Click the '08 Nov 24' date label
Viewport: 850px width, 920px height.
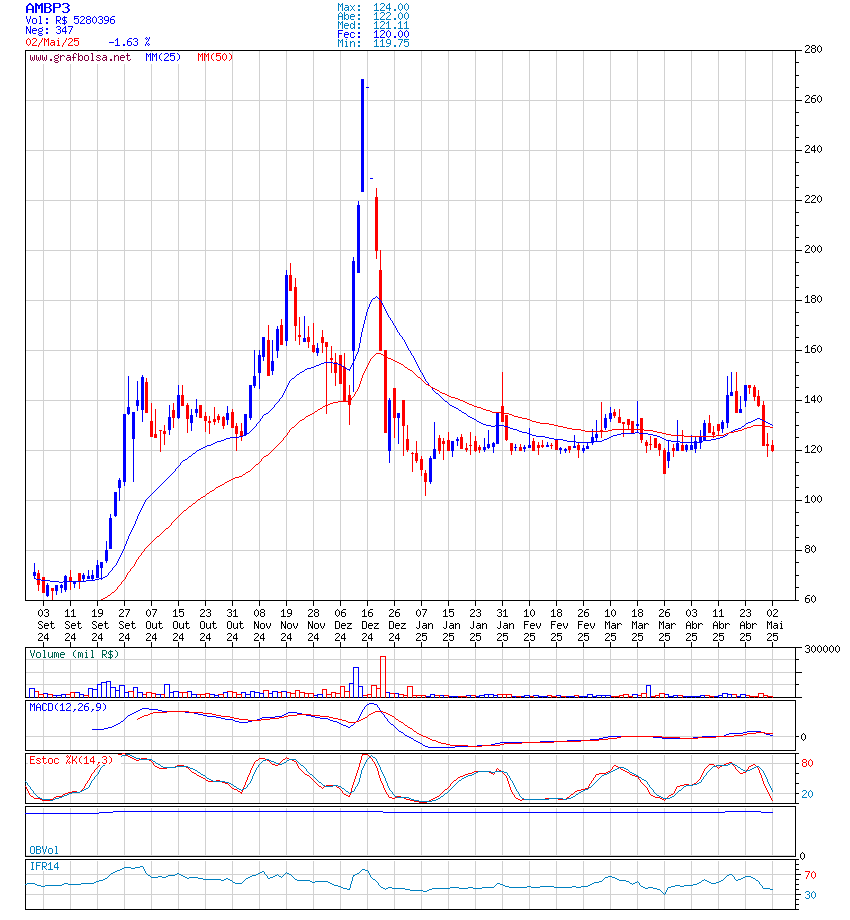[x=260, y=625]
